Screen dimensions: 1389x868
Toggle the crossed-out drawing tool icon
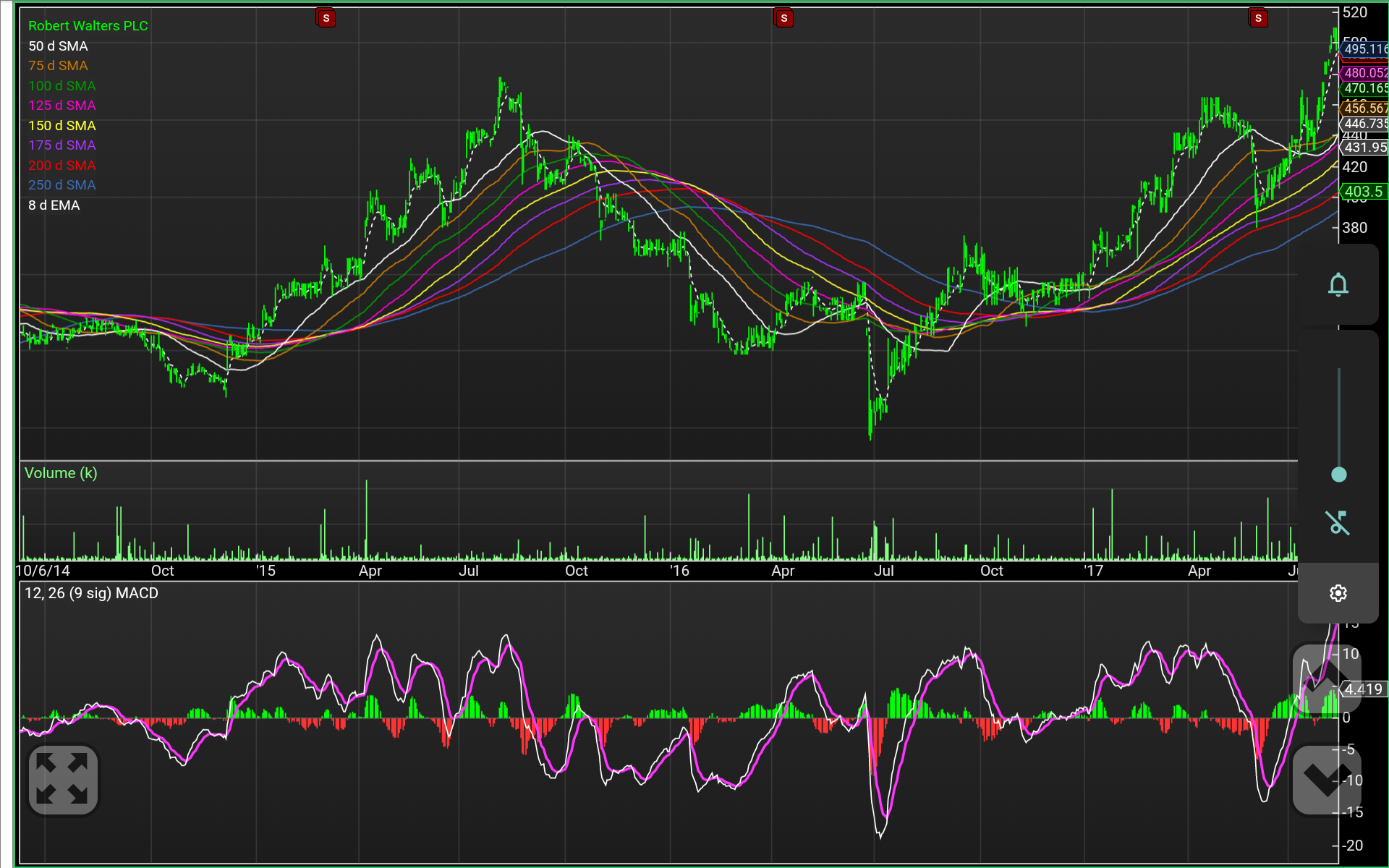coord(1338,522)
